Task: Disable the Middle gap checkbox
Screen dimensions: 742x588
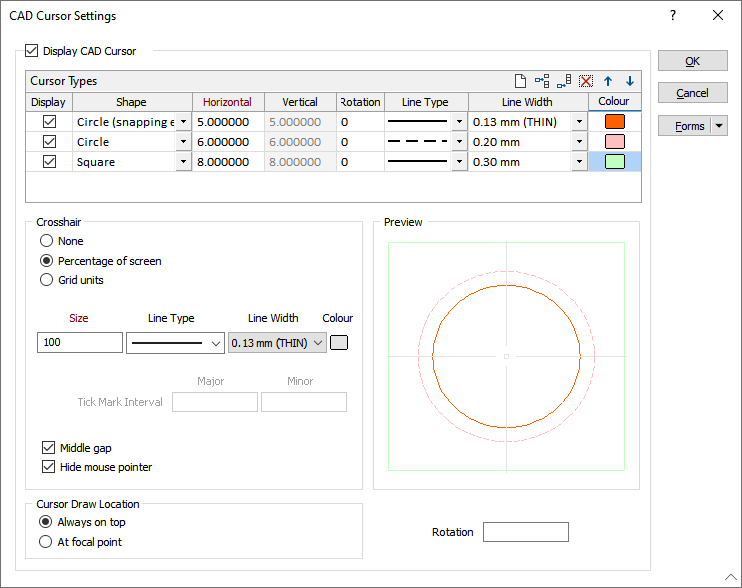Action: [49, 448]
